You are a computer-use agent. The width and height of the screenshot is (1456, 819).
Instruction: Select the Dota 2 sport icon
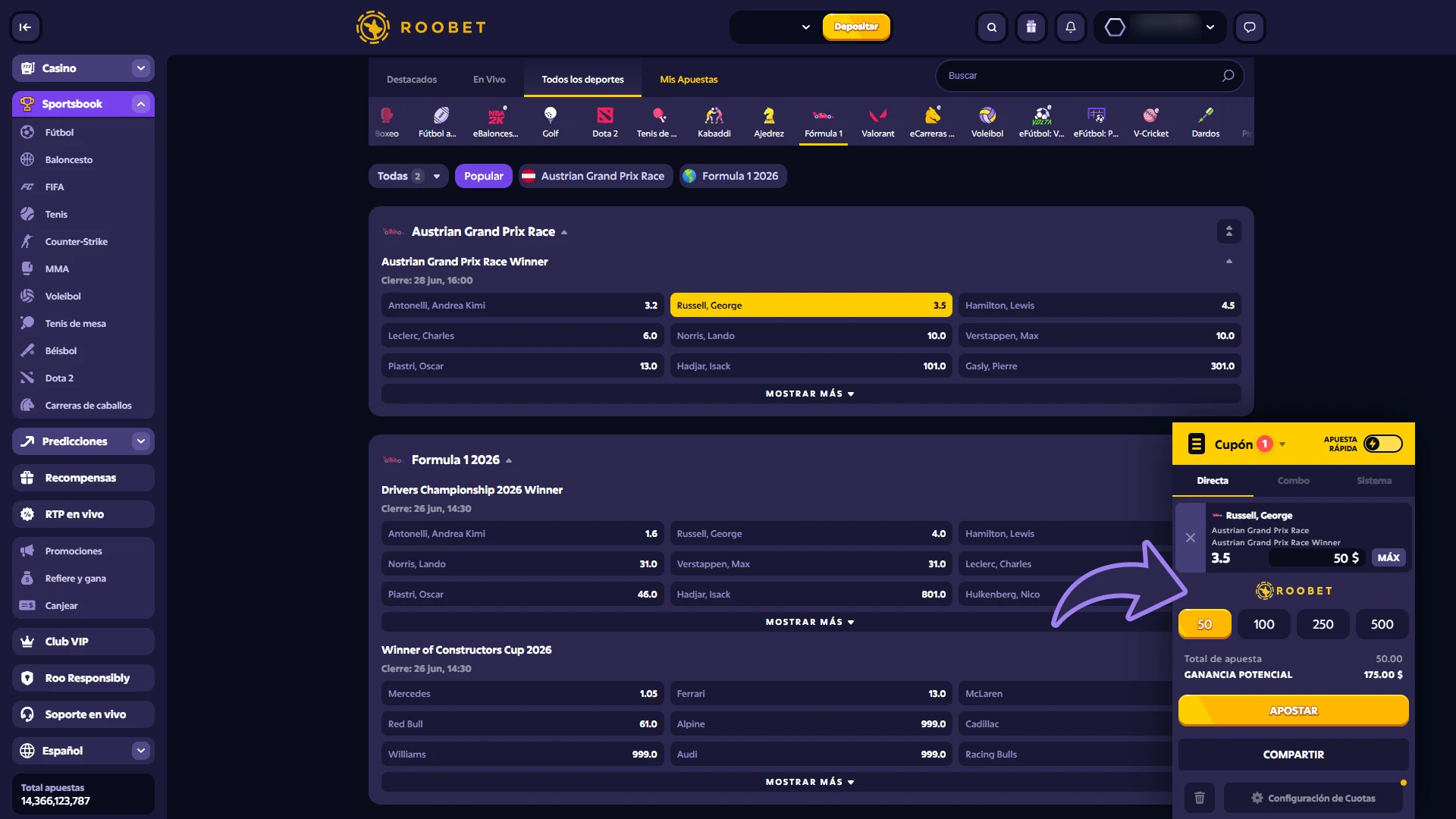tap(605, 122)
